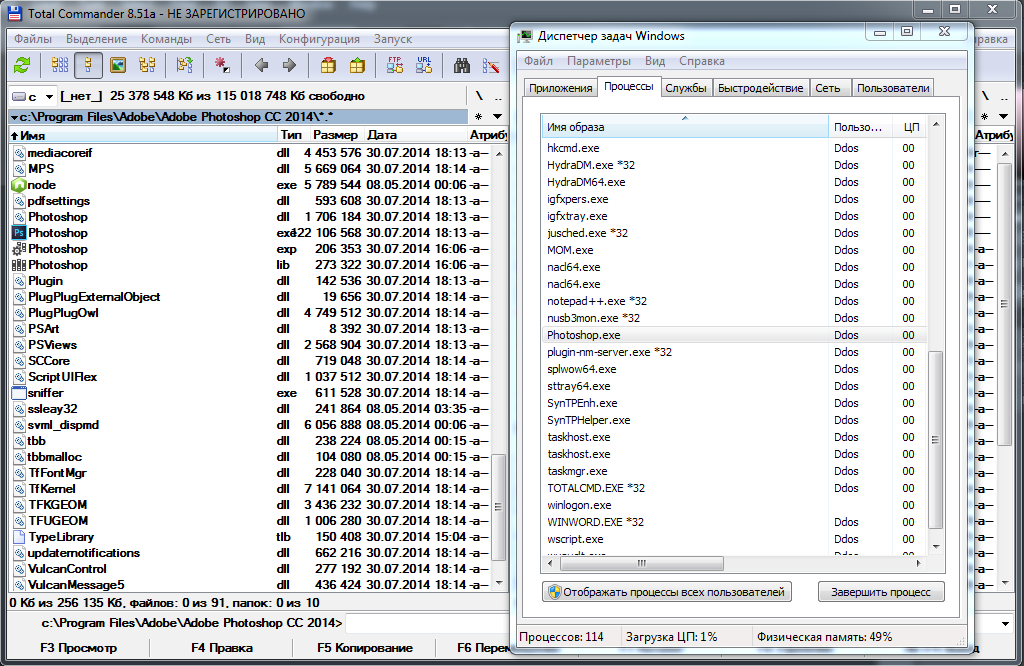
Task: Click the F3 Просмотр button
Action: 78,648
